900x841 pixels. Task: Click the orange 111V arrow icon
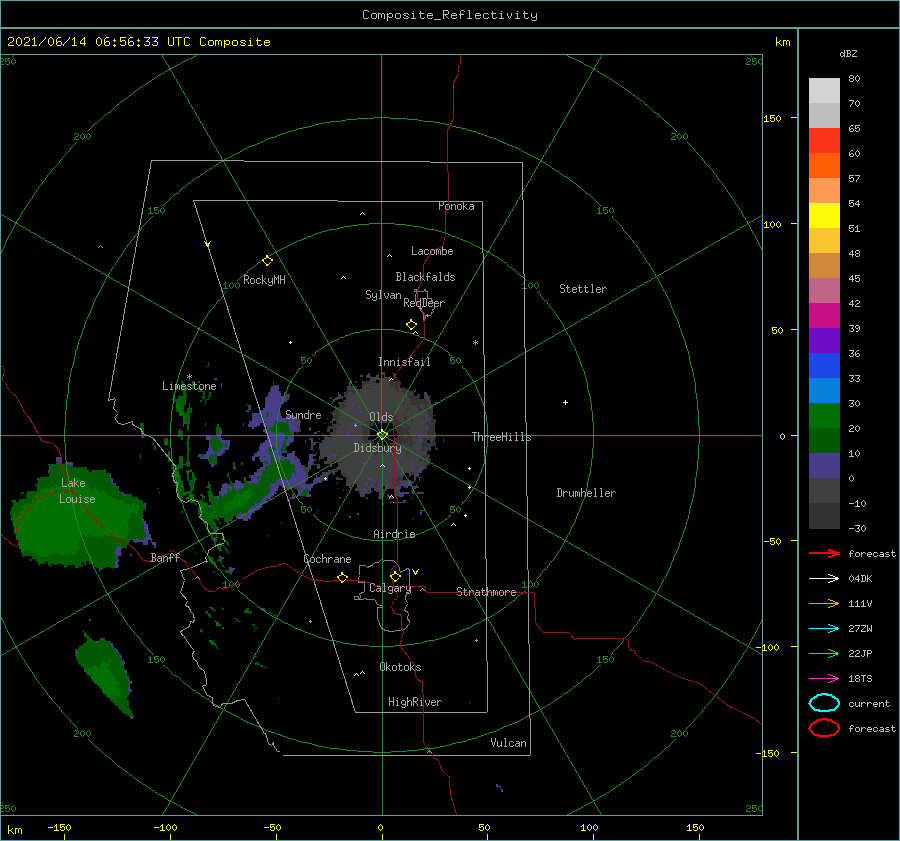tap(824, 603)
